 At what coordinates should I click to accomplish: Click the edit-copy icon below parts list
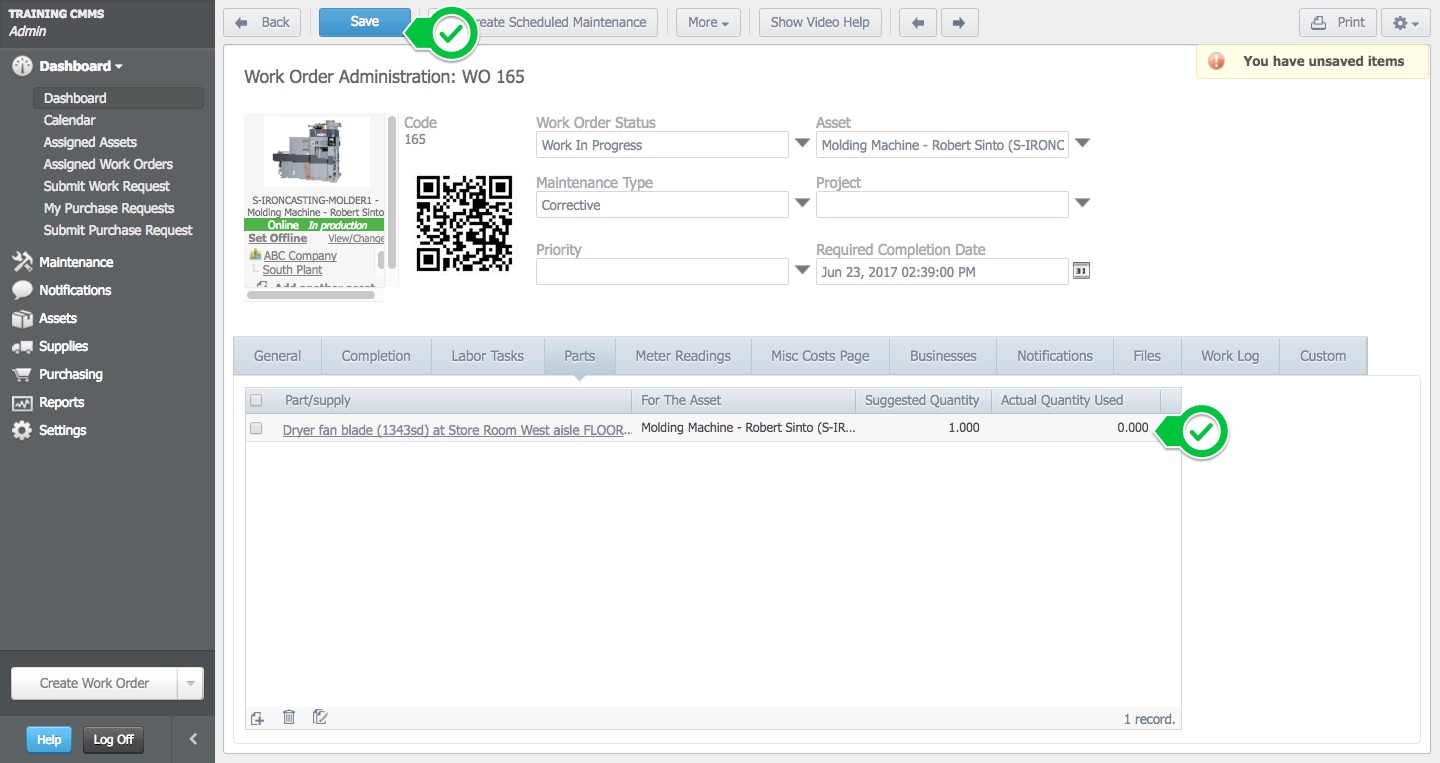(x=320, y=717)
